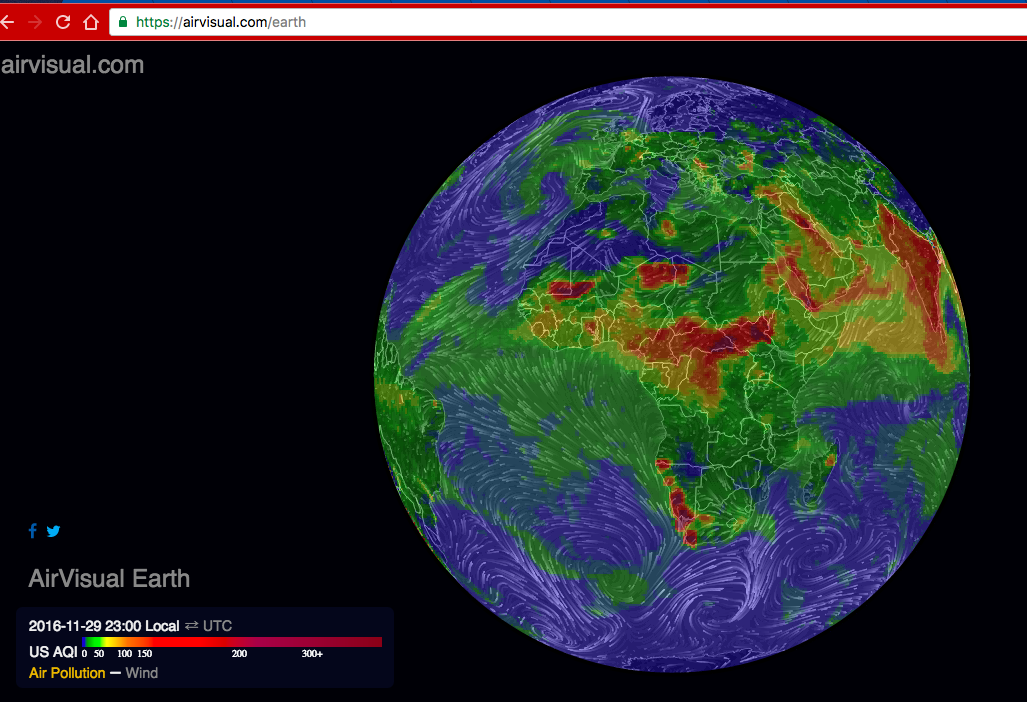Click the 300+ value on the AQI scale
1027x702 pixels.
tap(312, 654)
